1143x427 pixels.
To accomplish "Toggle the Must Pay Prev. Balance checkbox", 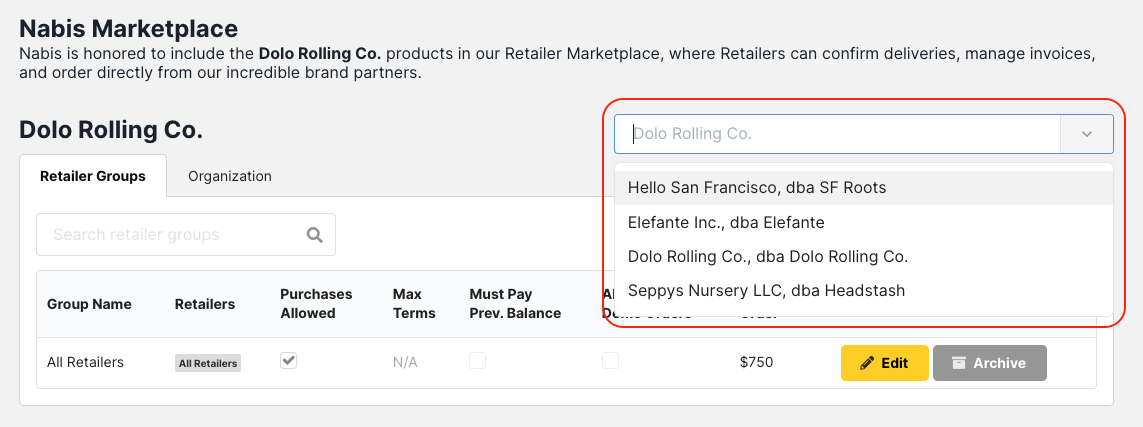I will tap(478, 361).
